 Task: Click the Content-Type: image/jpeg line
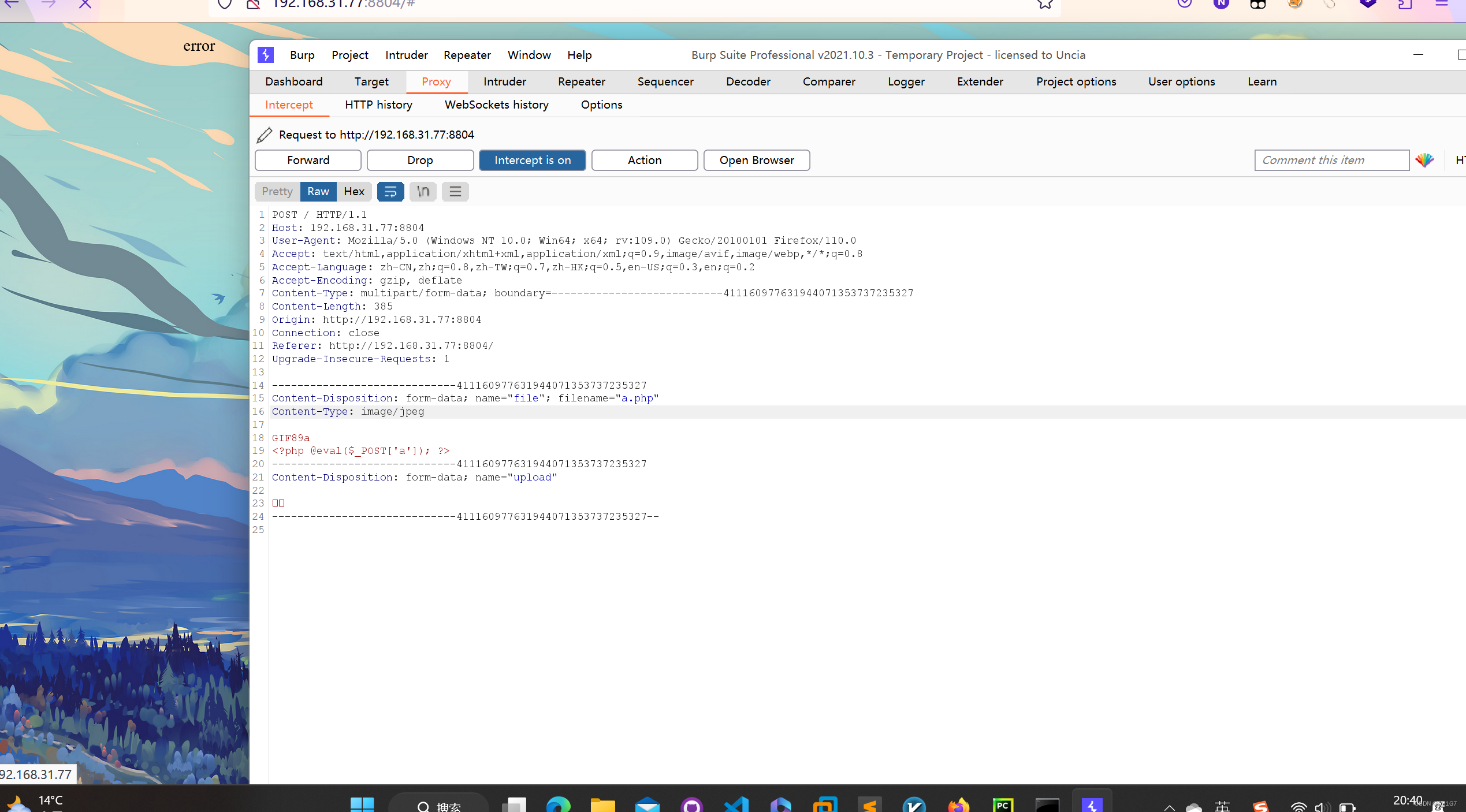click(348, 412)
